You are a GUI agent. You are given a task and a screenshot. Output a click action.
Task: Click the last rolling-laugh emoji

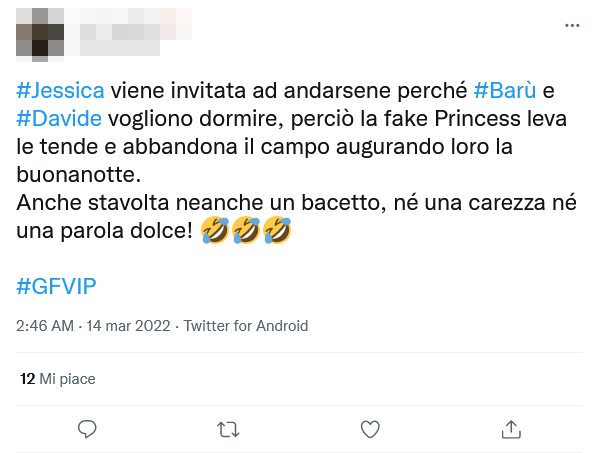tap(277, 230)
